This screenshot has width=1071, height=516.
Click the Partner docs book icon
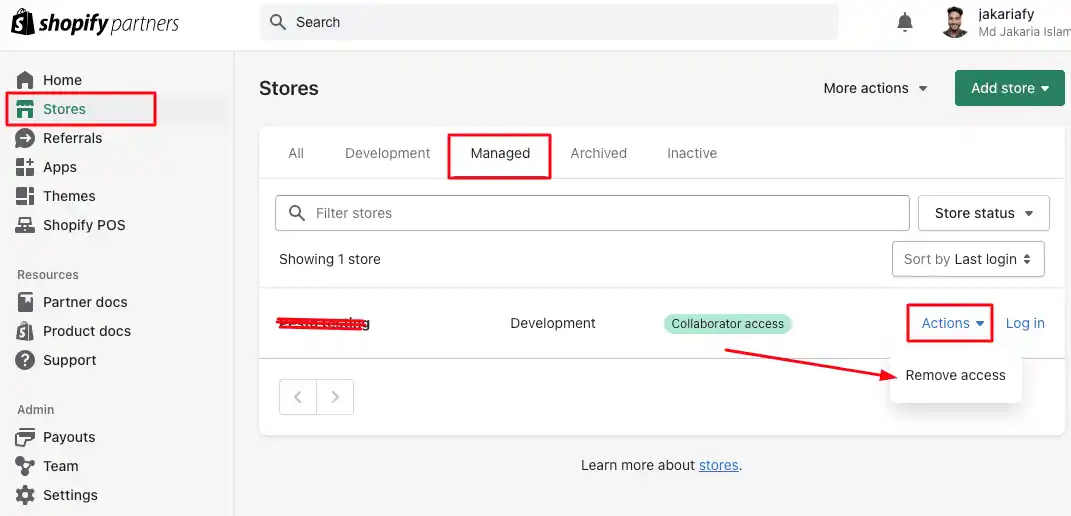coord(25,302)
